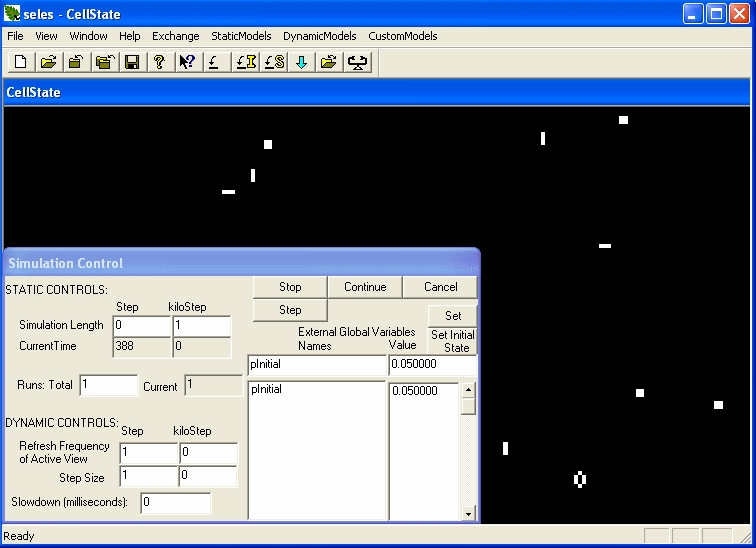Open the DynamicModels menu

coord(320,36)
